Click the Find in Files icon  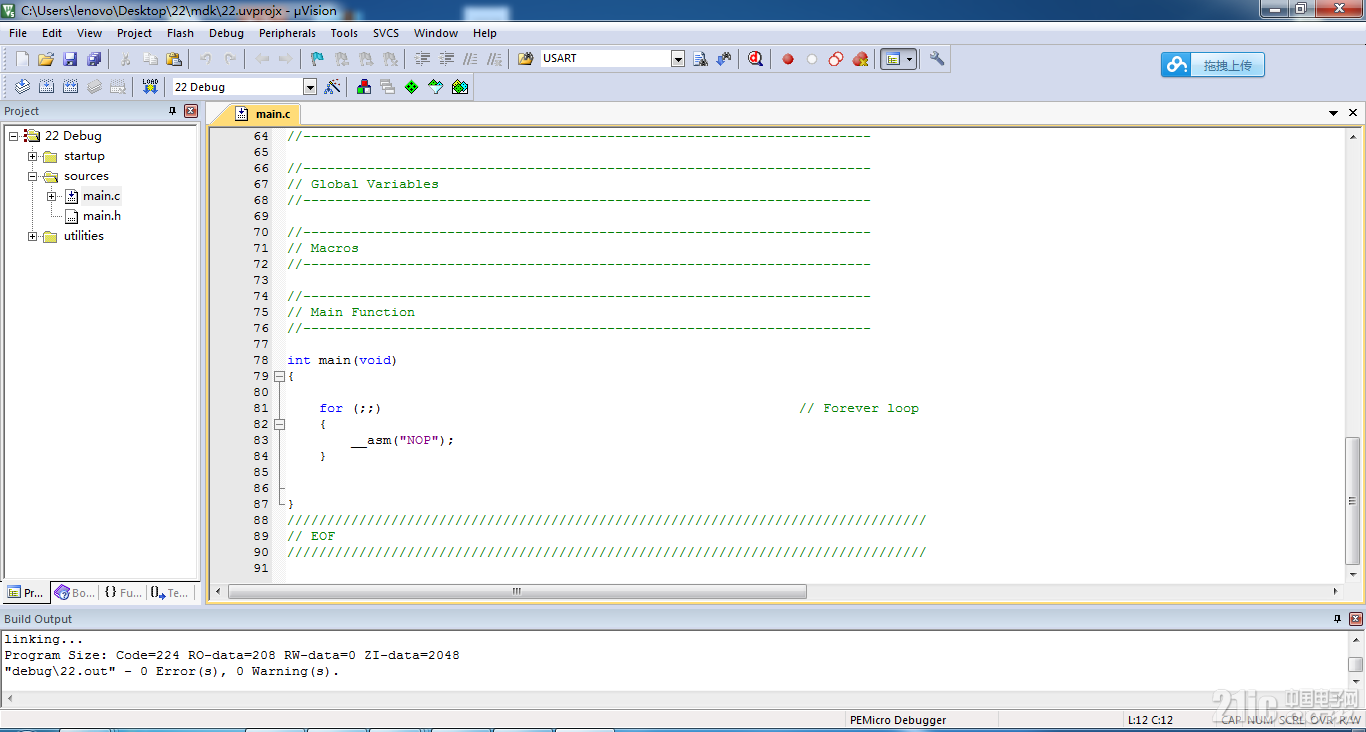click(525, 59)
